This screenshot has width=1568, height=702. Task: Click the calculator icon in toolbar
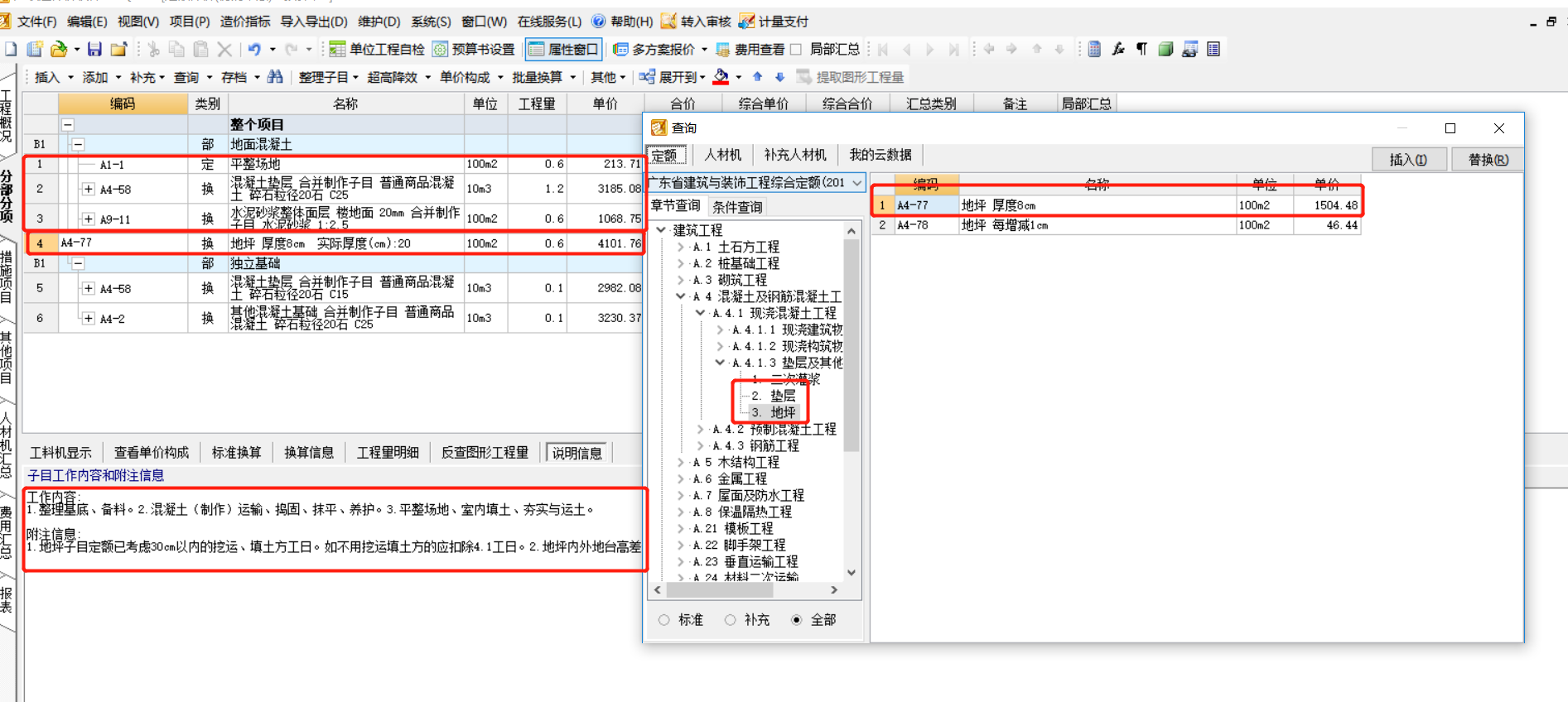tap(1094, 50)
